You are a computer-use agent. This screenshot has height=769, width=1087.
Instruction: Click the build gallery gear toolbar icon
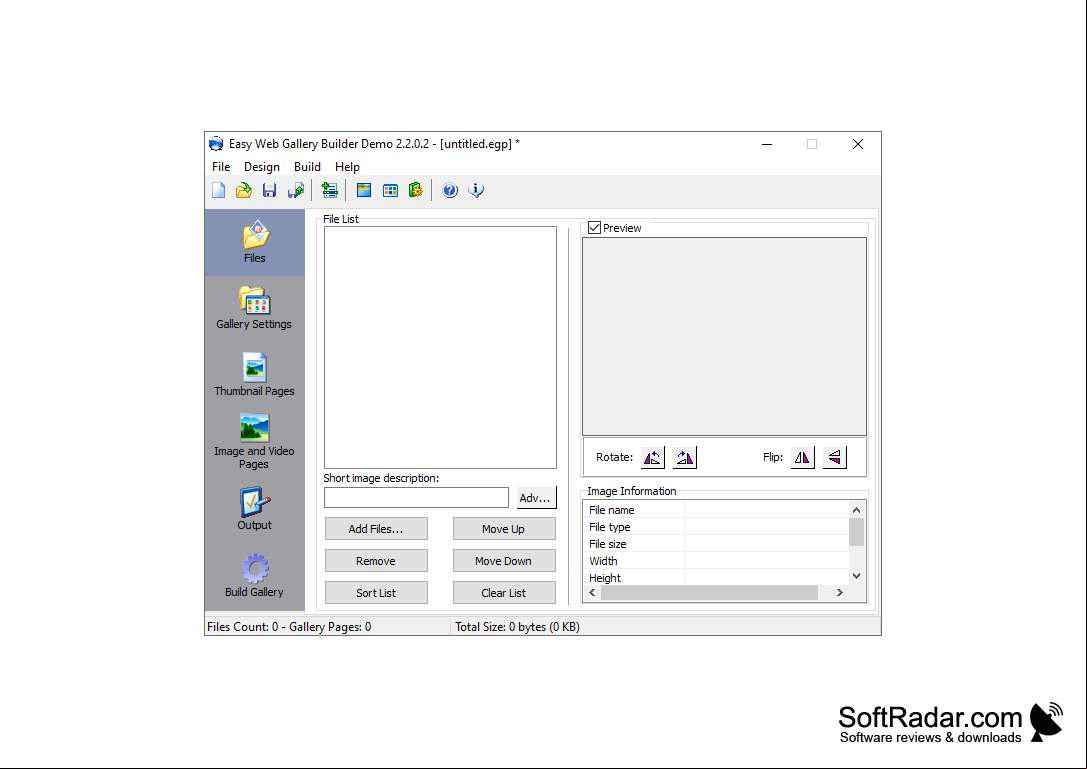pyautogui.click(x=416, y=190)
